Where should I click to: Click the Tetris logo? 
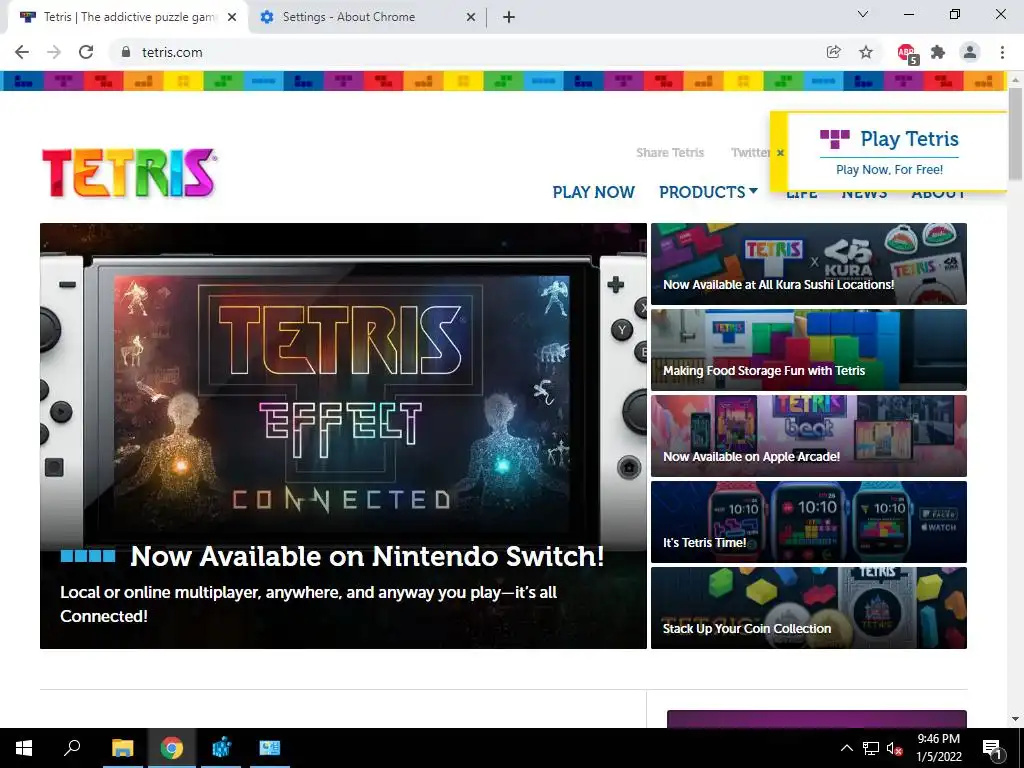click(129, 172)
